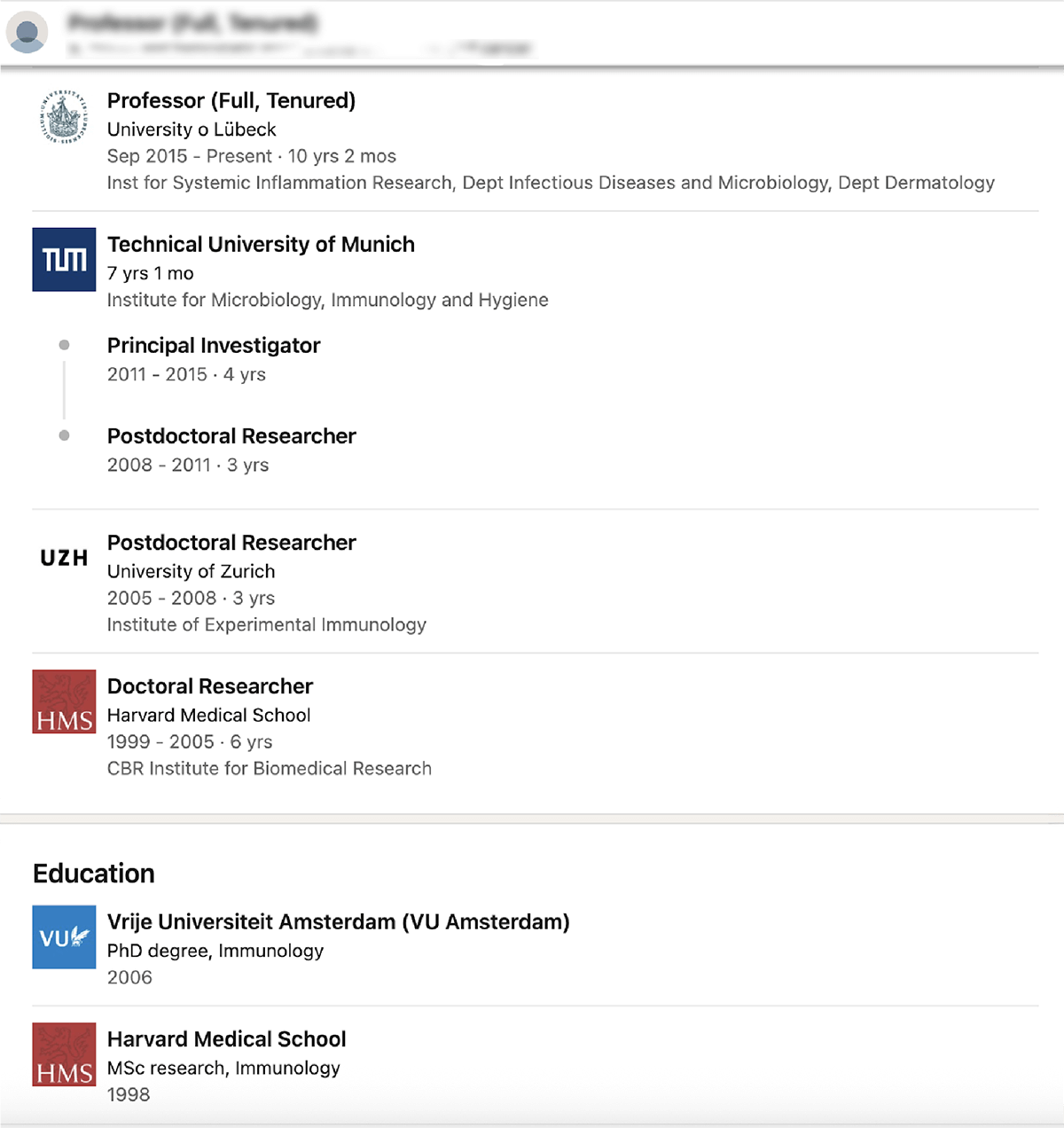Image resolution: width=1064 pixels, height=1128 pixels.
Task: Open Technical University of Munich heading
Action: 261,245
